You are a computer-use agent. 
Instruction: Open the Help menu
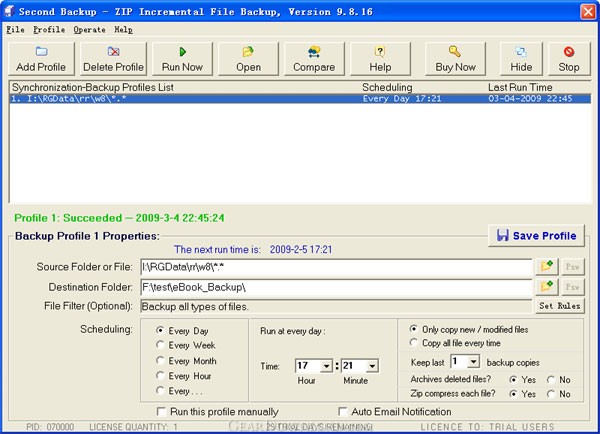123,29
